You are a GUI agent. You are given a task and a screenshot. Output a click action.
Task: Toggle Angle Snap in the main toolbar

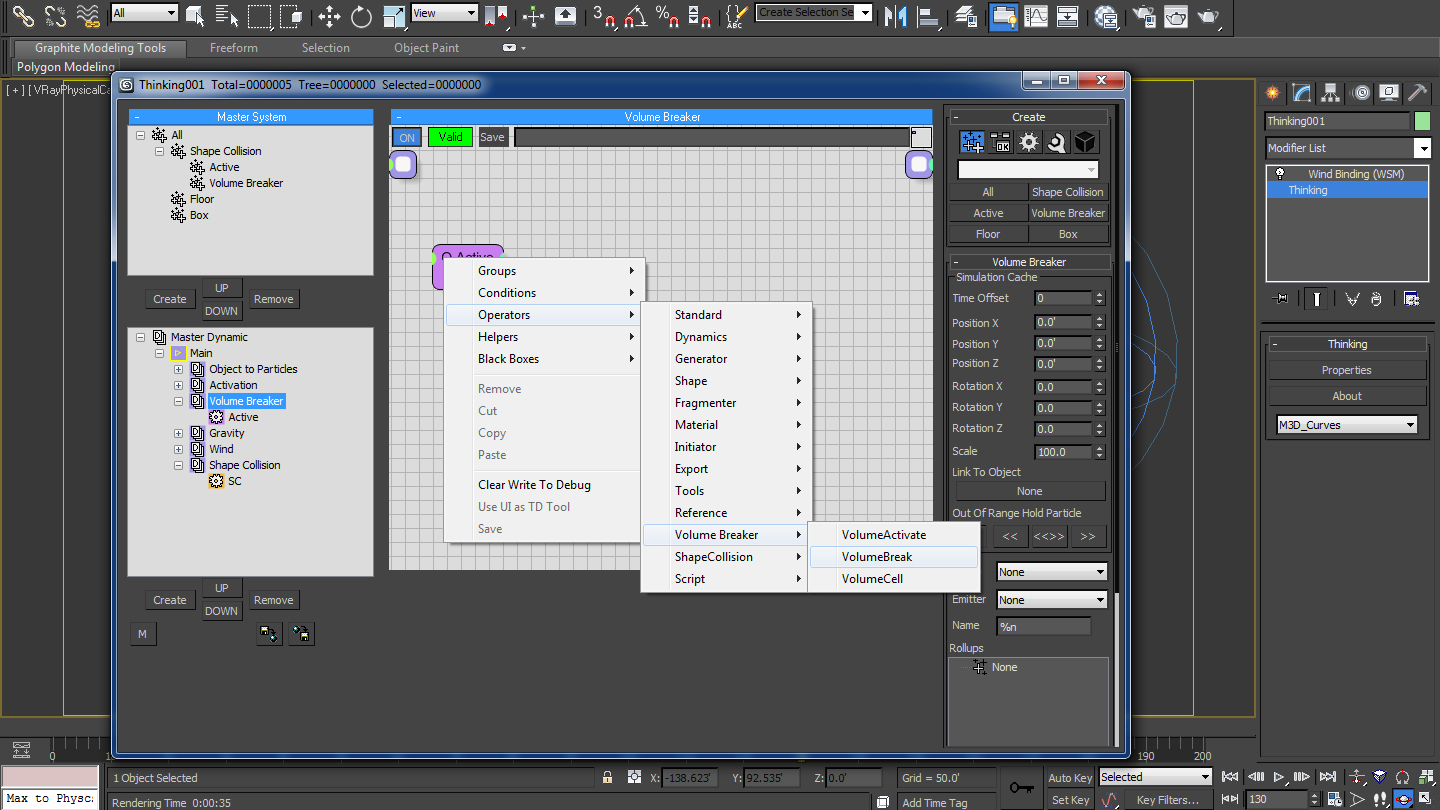click(x=635, y=15)
